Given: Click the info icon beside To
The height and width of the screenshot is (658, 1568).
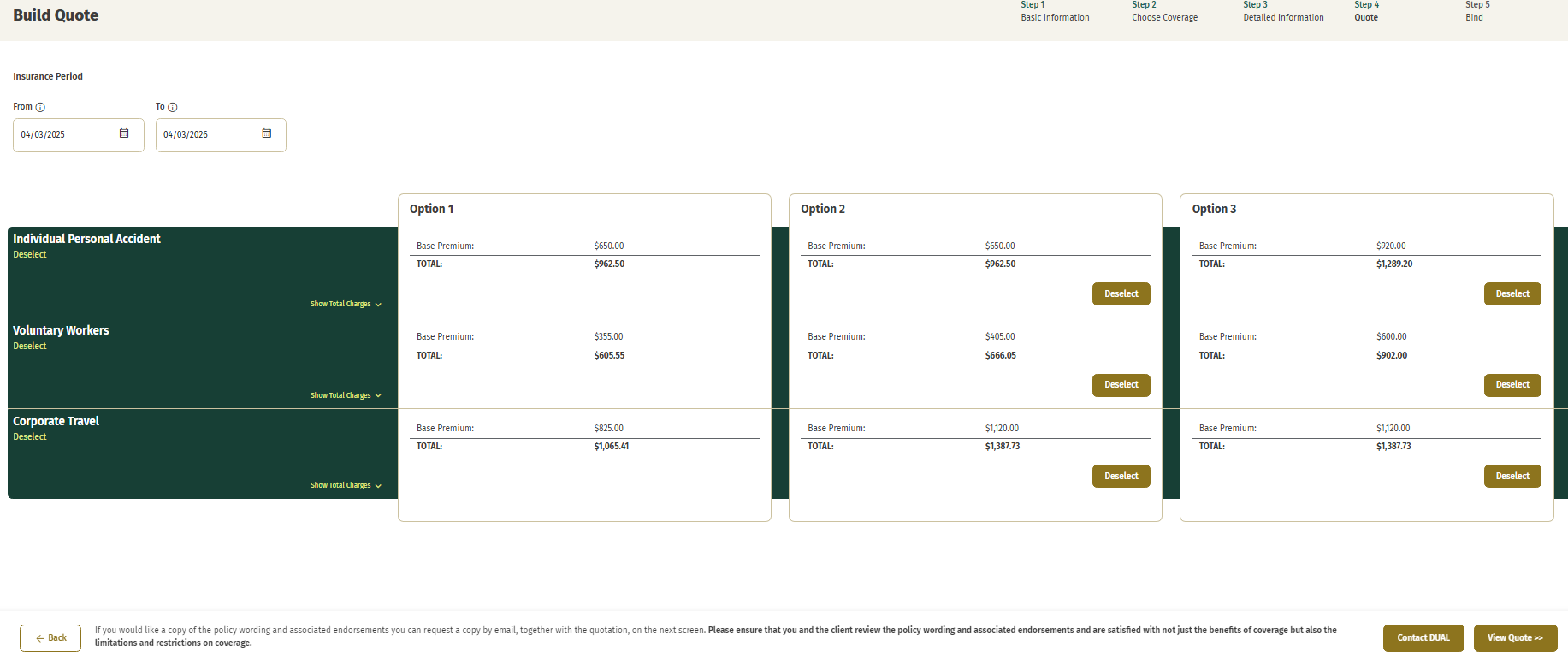Looking at the screenshot, I should click(x=173, y=107).
